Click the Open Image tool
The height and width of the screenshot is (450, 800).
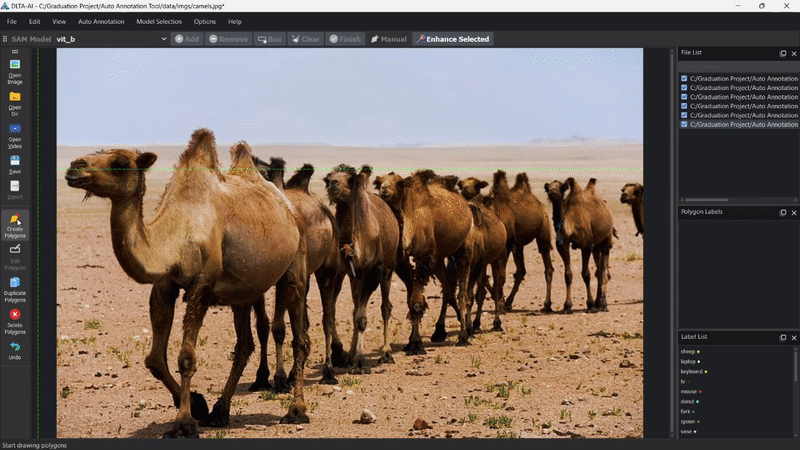15,72
